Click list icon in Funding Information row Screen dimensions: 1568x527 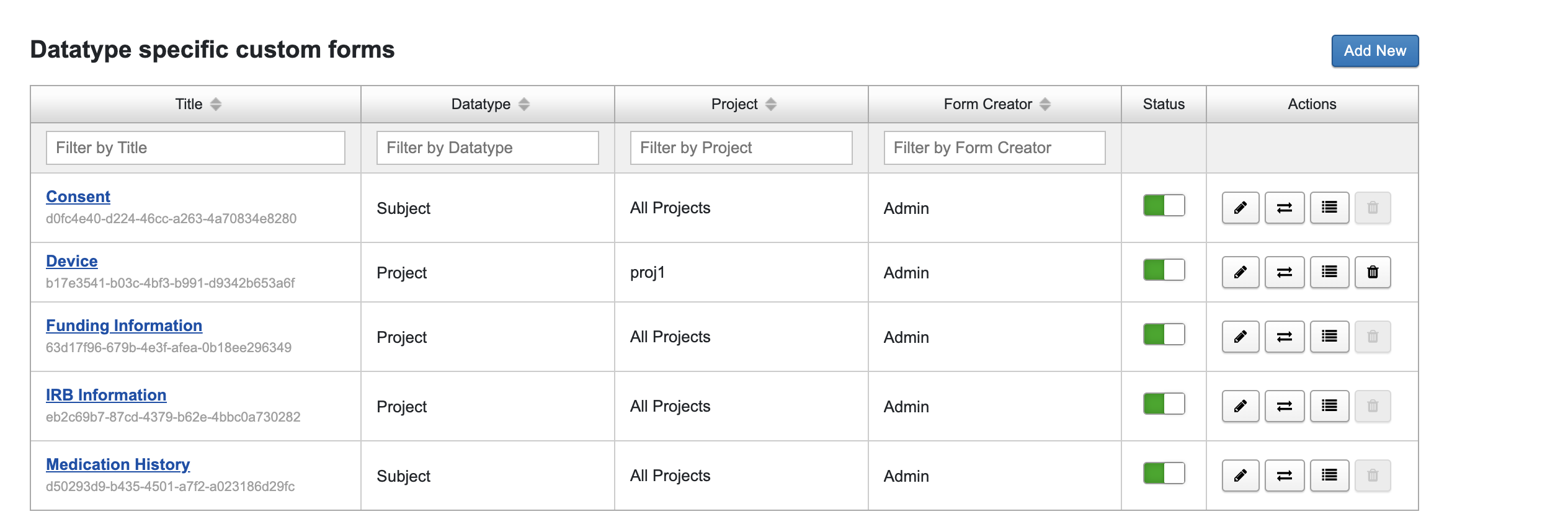[1329, 337]
